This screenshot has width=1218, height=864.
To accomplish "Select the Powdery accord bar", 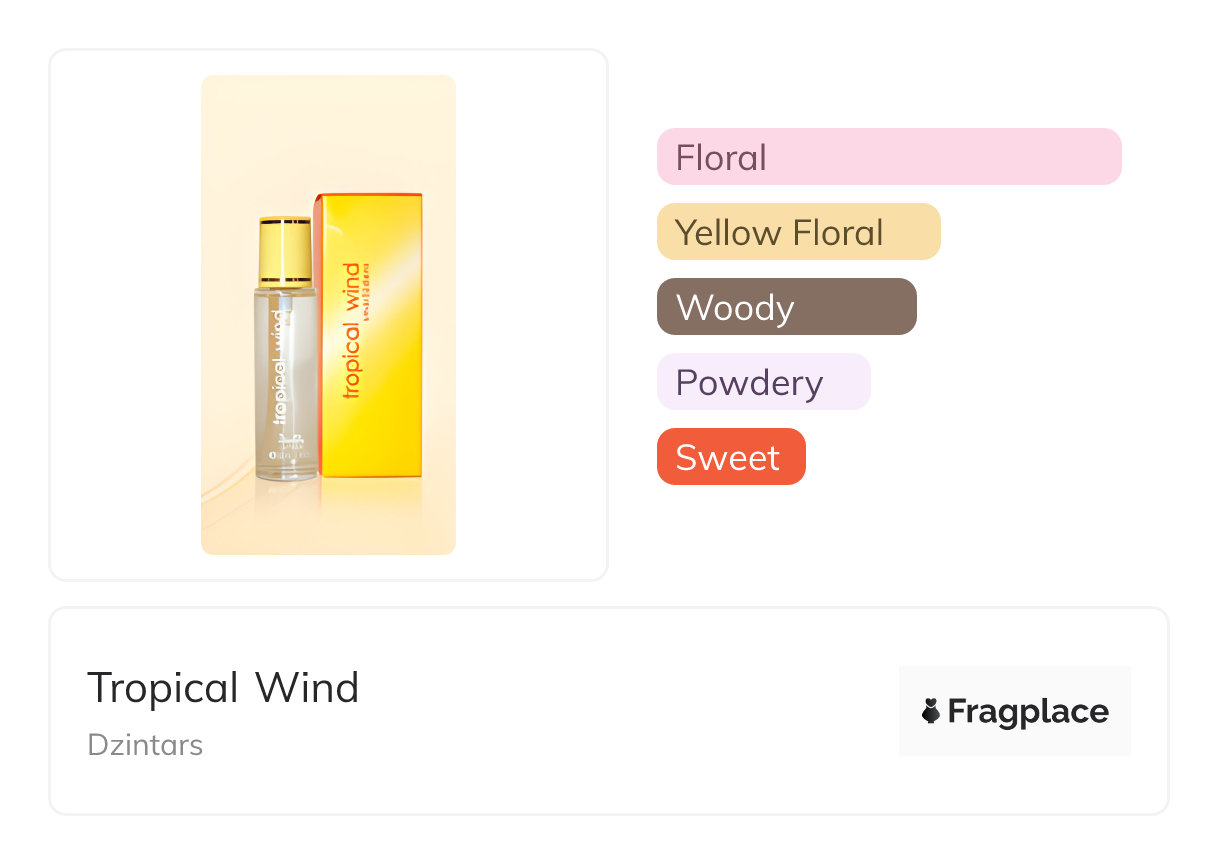I will [x=763, y=382].
